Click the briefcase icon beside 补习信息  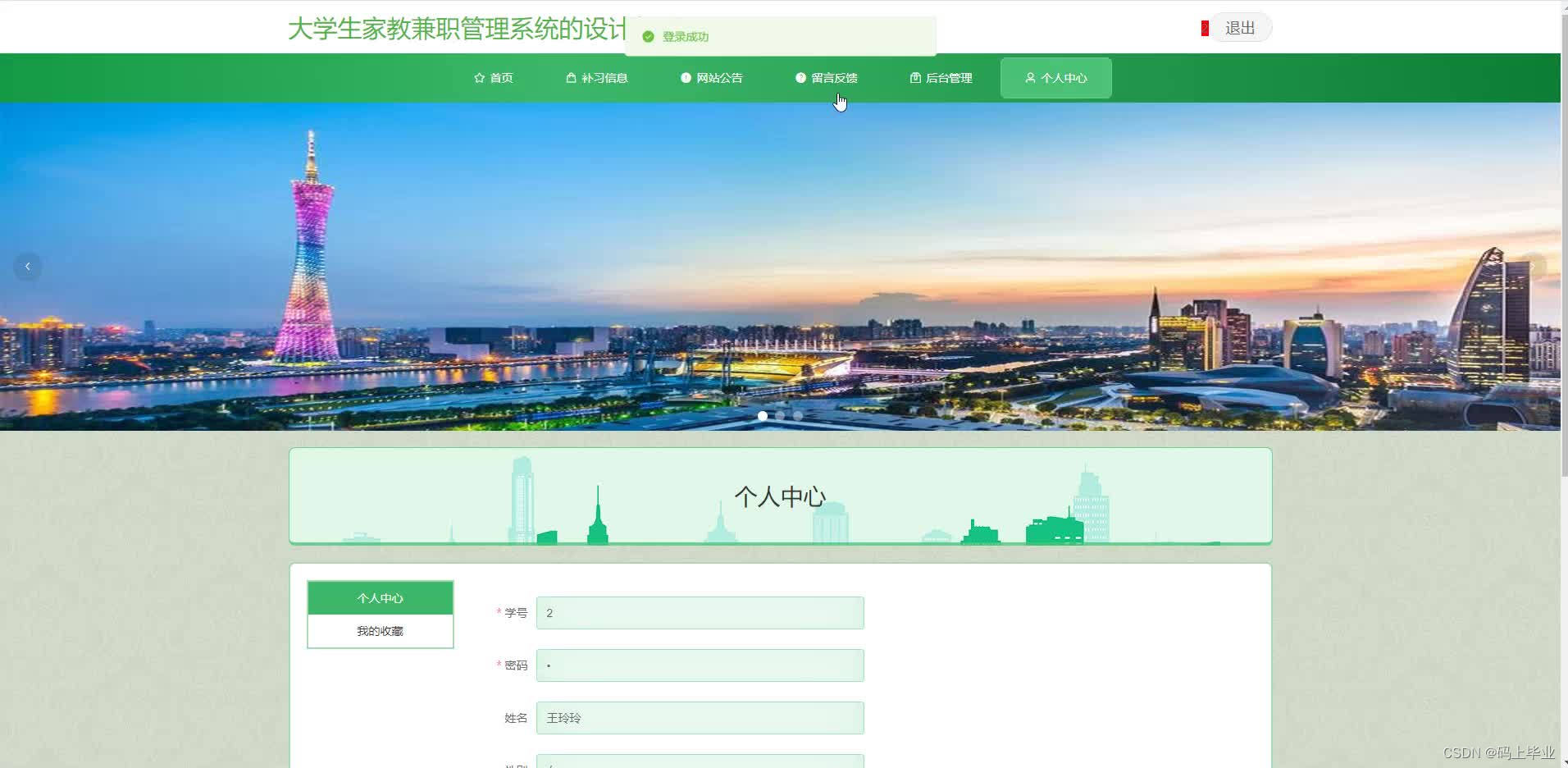(x=572, y=77)
